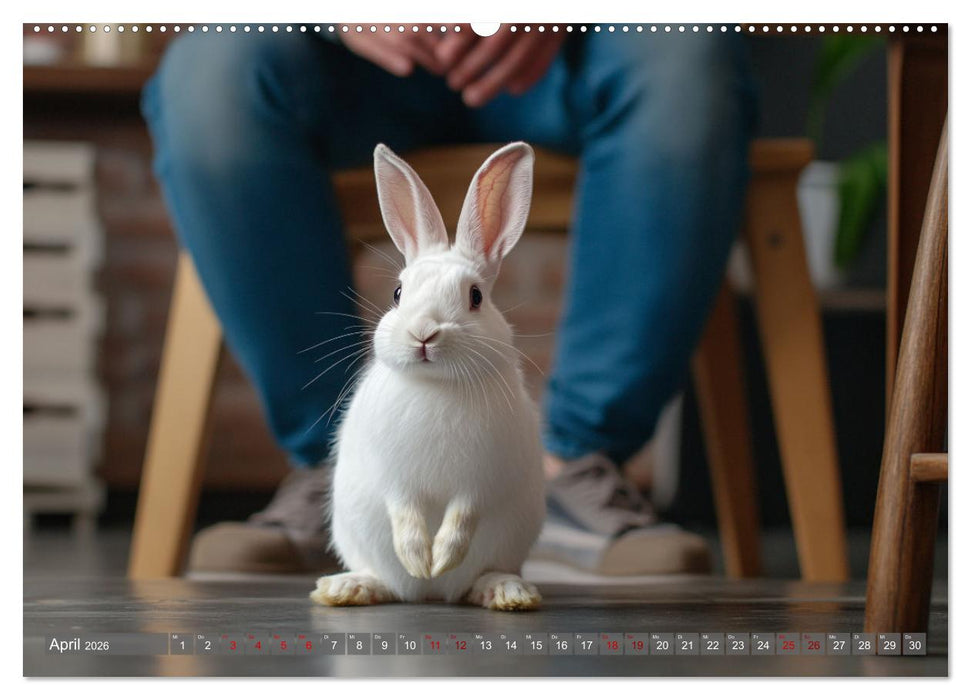Click the April 2026 month label
Image resolution: width=971 pixels, height=700 pixels.
78,644
